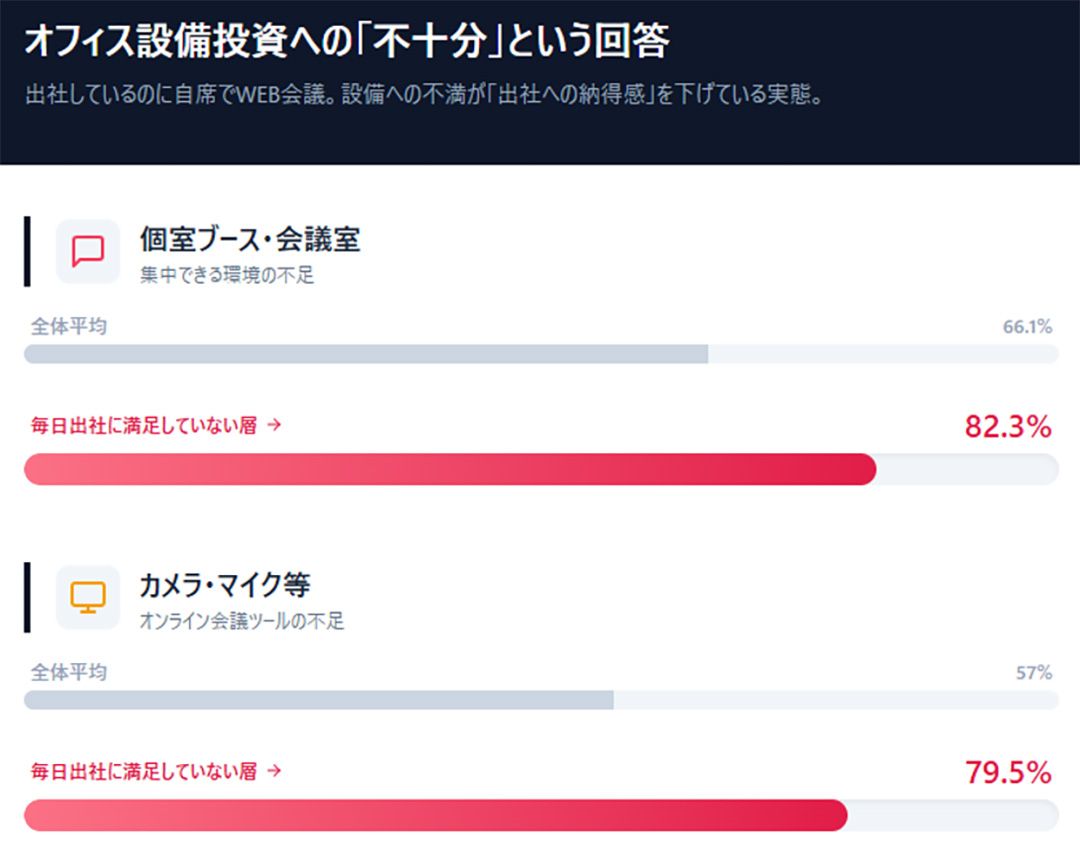This screenshot has height=865, width=1080.
Task: Click the arrow beside the 82.3% row label
Action: coord(275,425)
